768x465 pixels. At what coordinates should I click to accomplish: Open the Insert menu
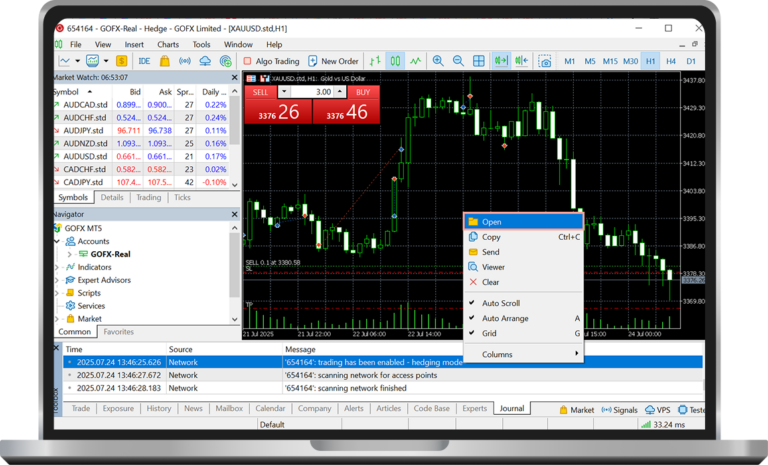(134, 45)
